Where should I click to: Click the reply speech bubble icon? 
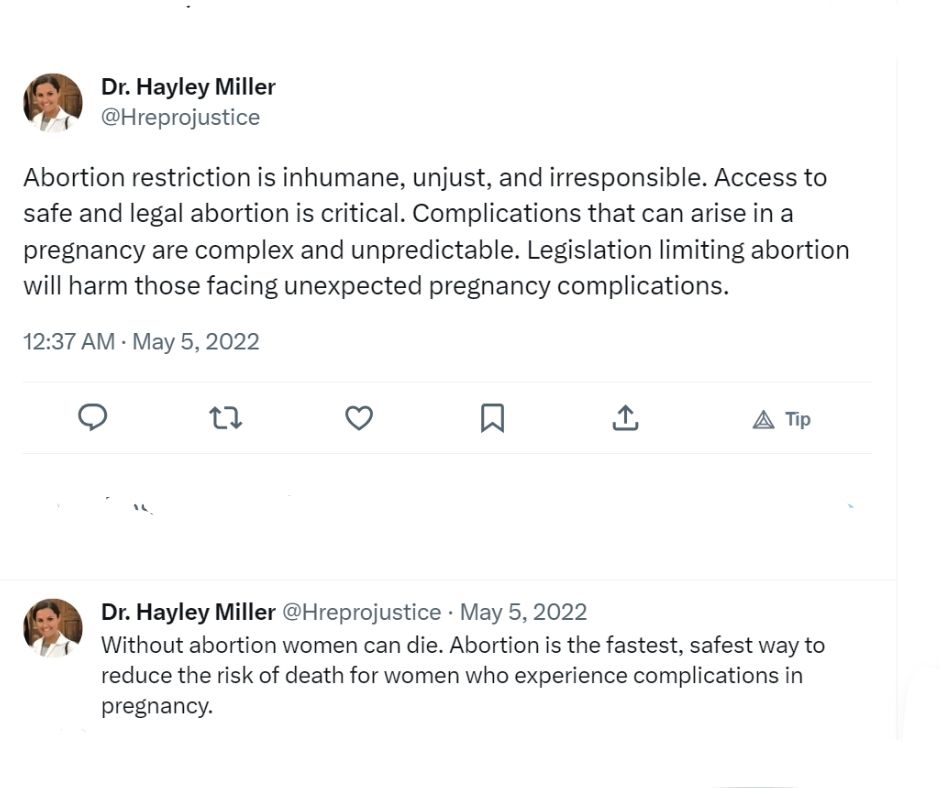[x=93, y=417]
